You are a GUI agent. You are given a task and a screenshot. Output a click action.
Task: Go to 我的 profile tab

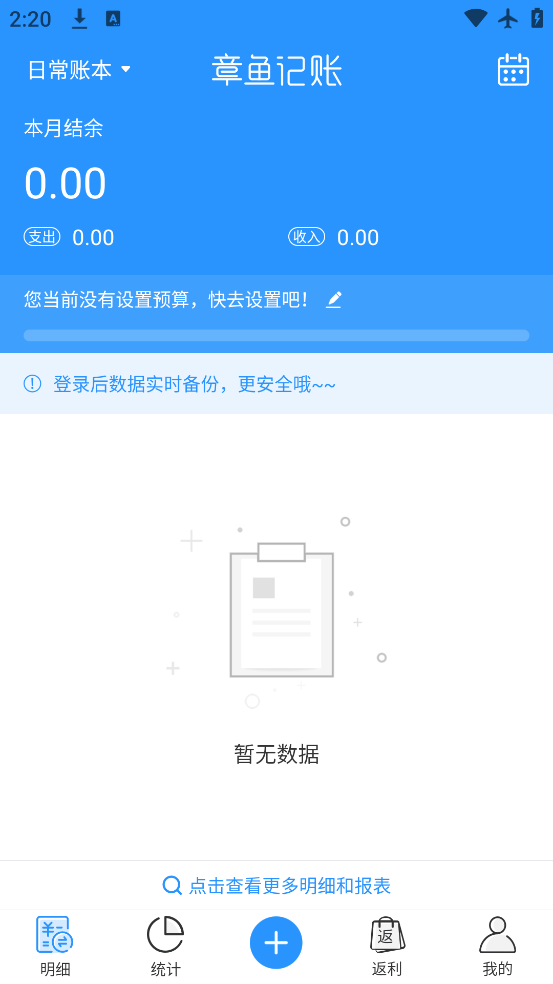(x=497, y=946)
